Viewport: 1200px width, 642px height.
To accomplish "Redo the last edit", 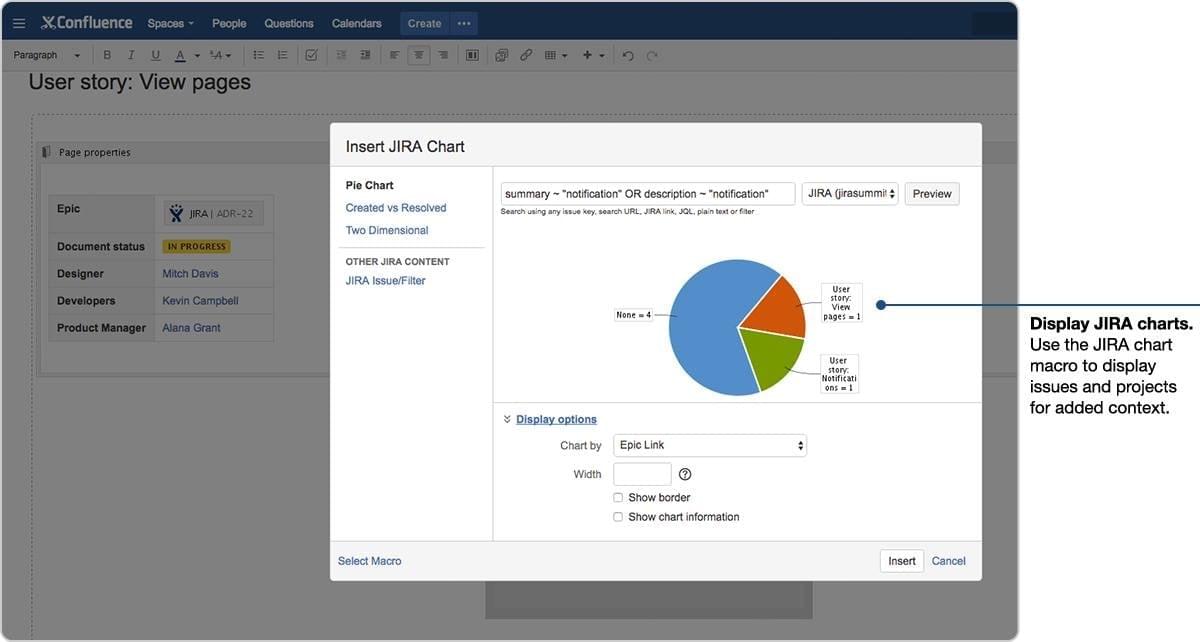I will tap(652, 55).
